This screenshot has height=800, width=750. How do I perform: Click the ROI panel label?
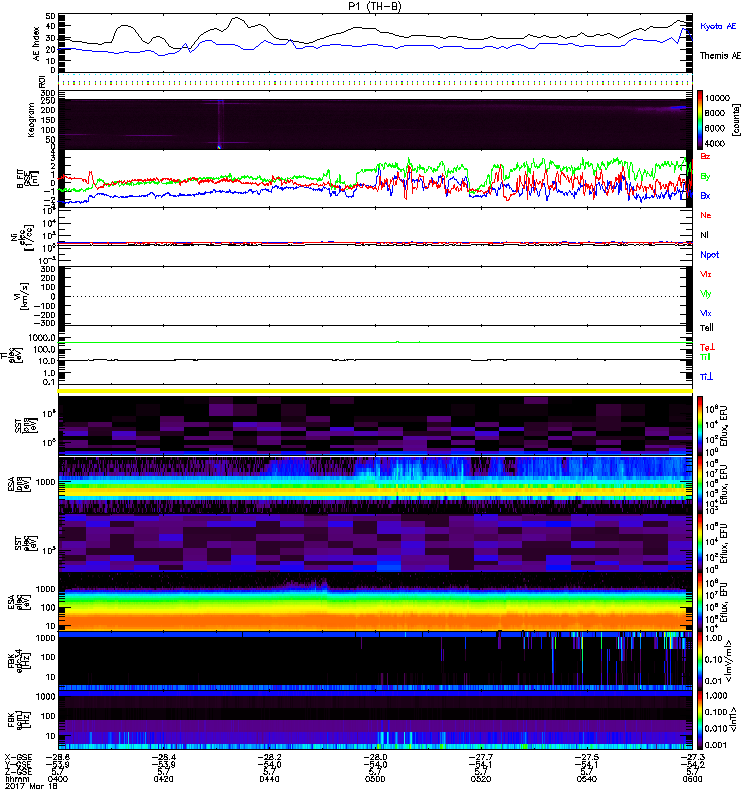pyautogui.click(x=42, y=82)
